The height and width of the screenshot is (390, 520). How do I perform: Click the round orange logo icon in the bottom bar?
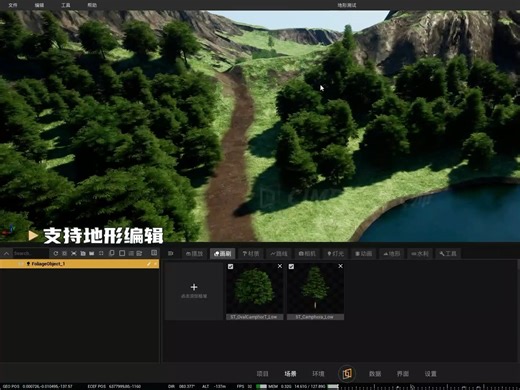pos(347,374)
